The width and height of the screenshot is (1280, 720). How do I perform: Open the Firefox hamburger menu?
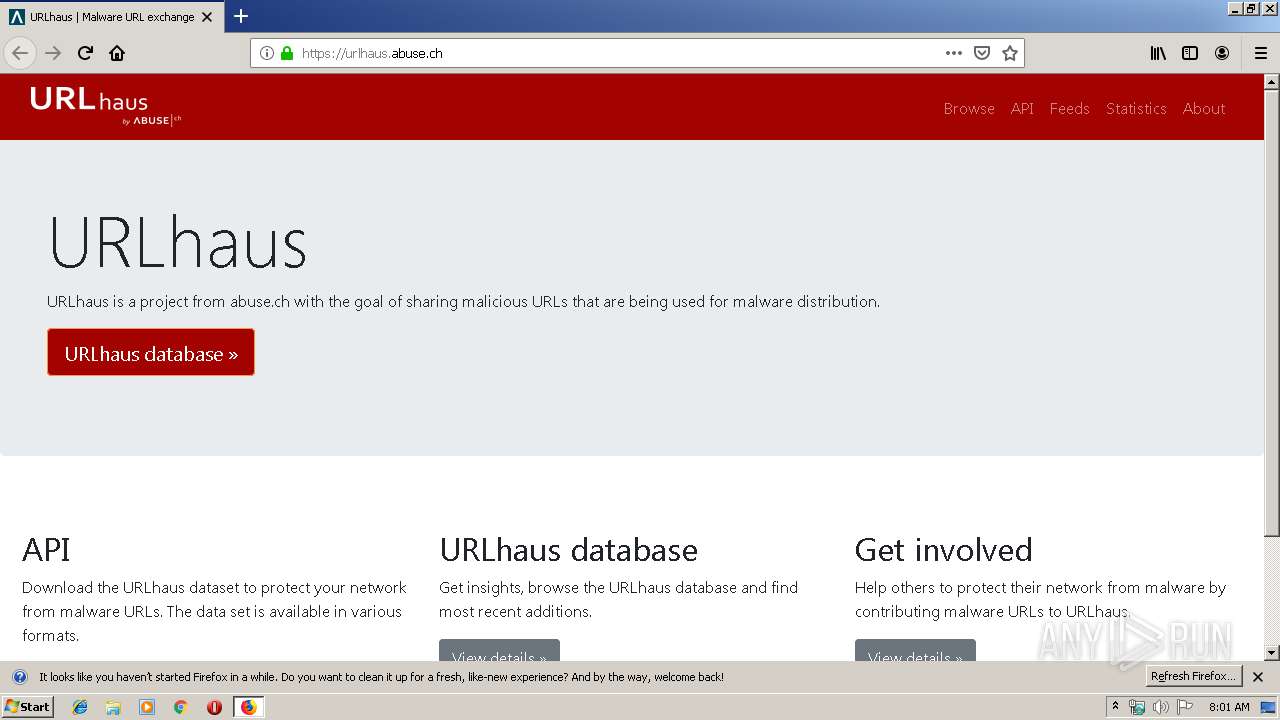click(1261, 53)
